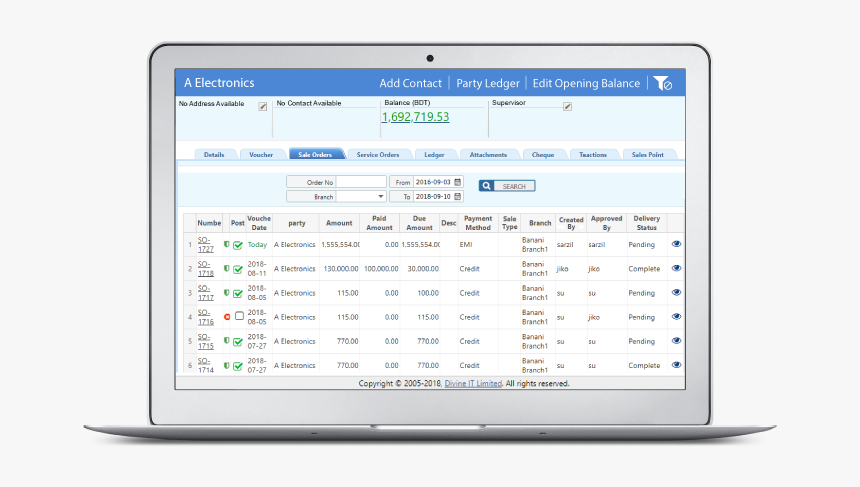Click the From date field 2016-09-03

click(x=433, y=182)
